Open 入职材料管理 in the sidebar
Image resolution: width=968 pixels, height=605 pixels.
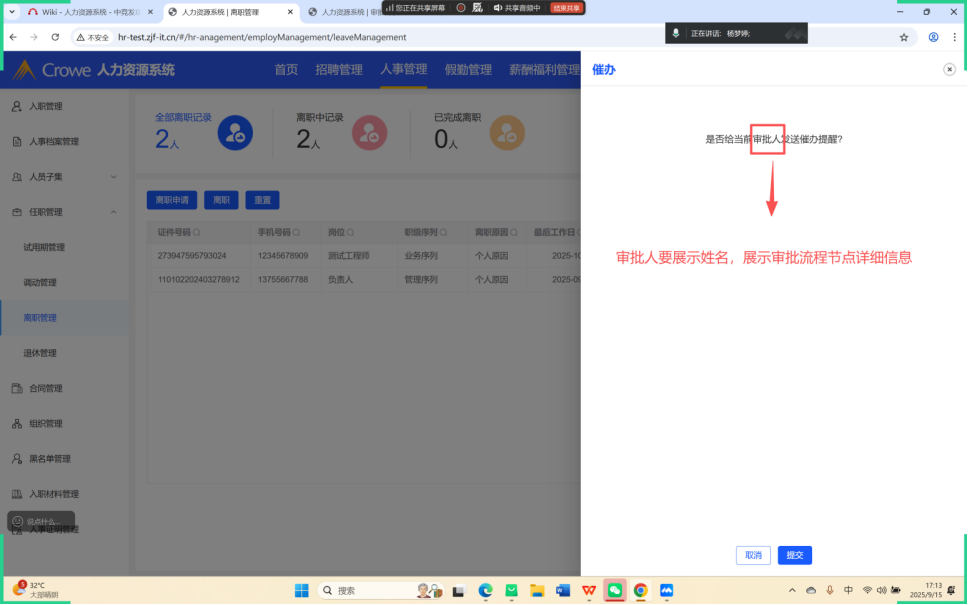coord(64,494)
